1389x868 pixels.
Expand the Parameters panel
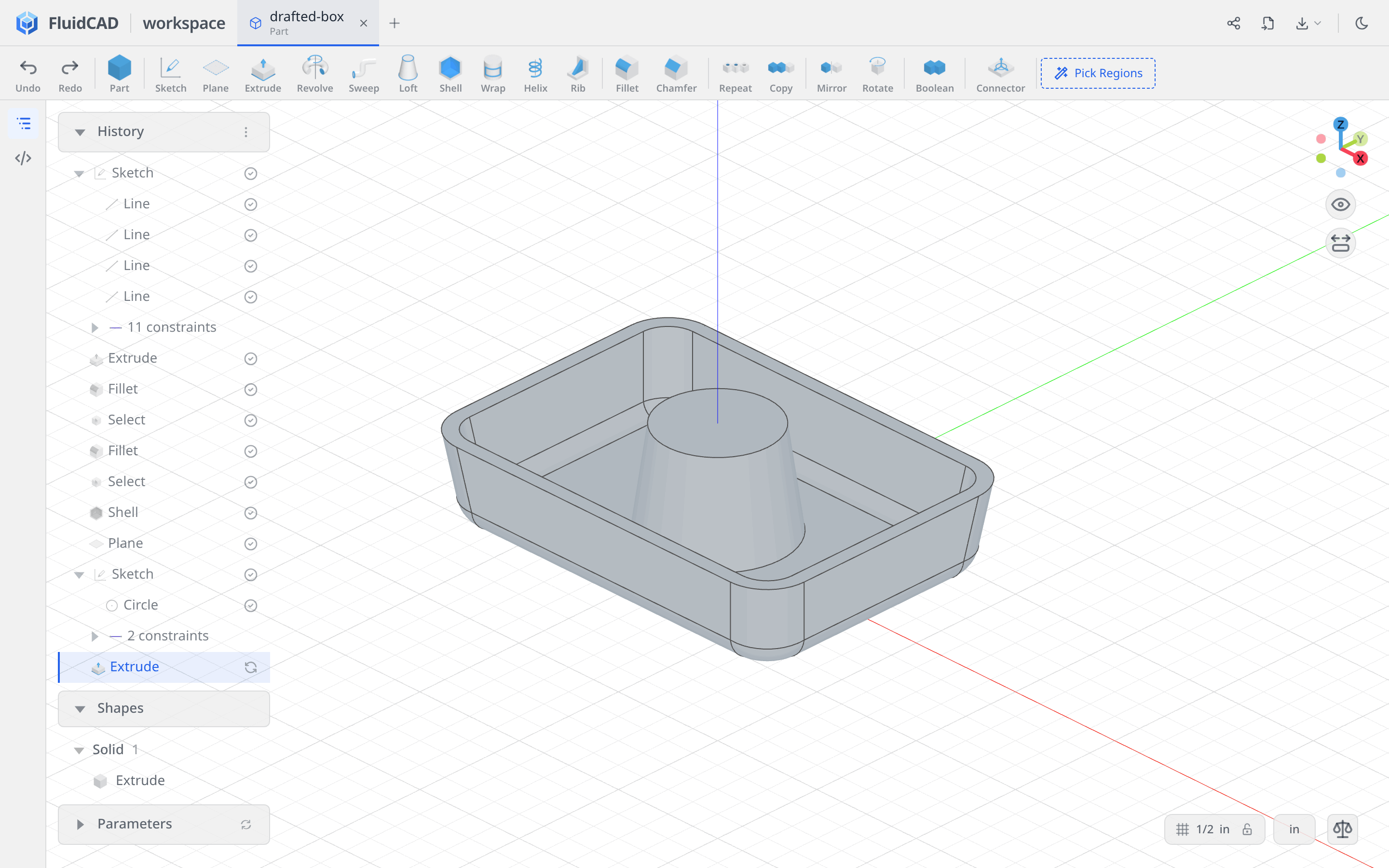click(x=80, y=825)
